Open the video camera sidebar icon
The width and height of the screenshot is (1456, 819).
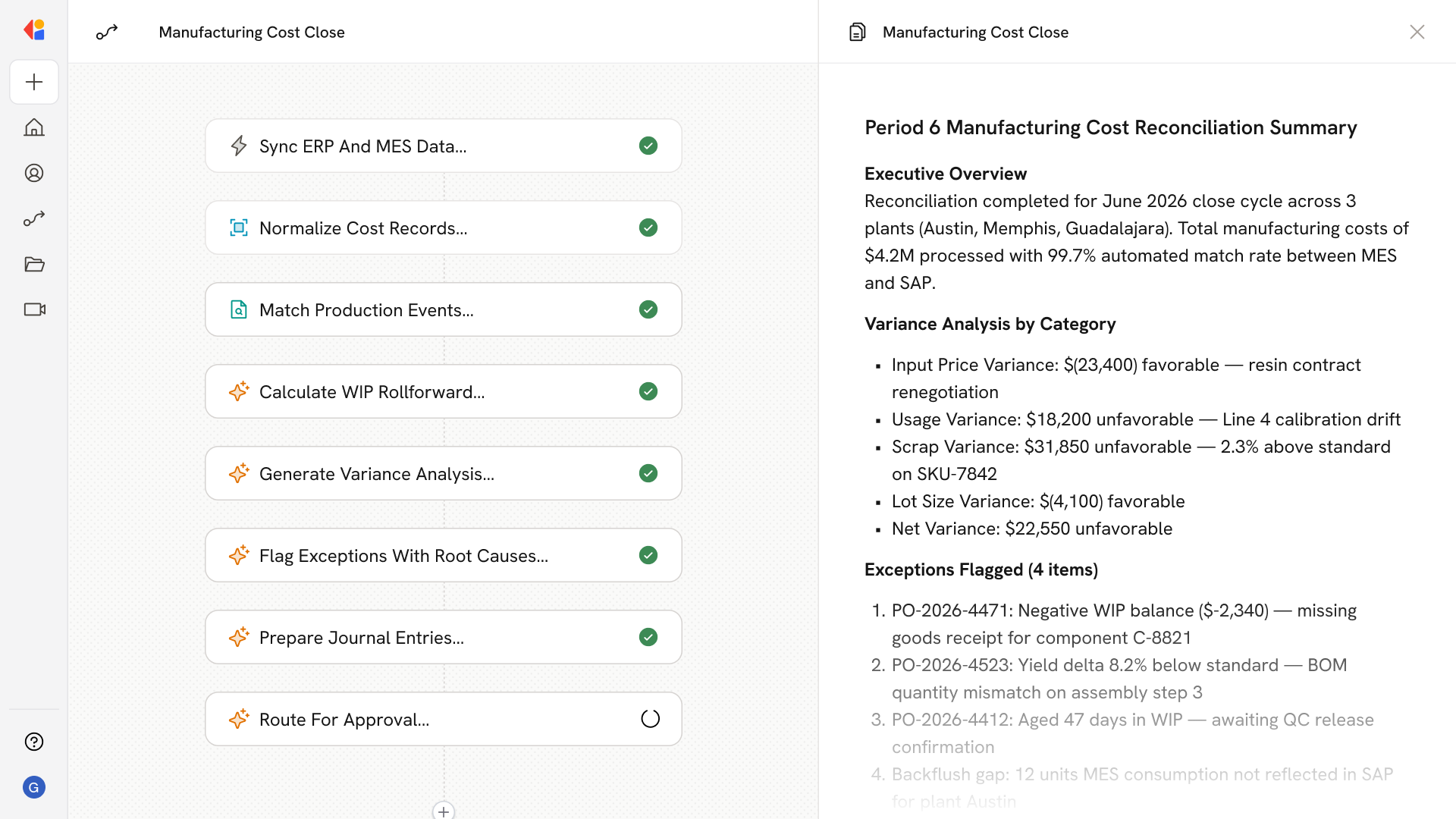pyautogui.click(x=34, y=309)
